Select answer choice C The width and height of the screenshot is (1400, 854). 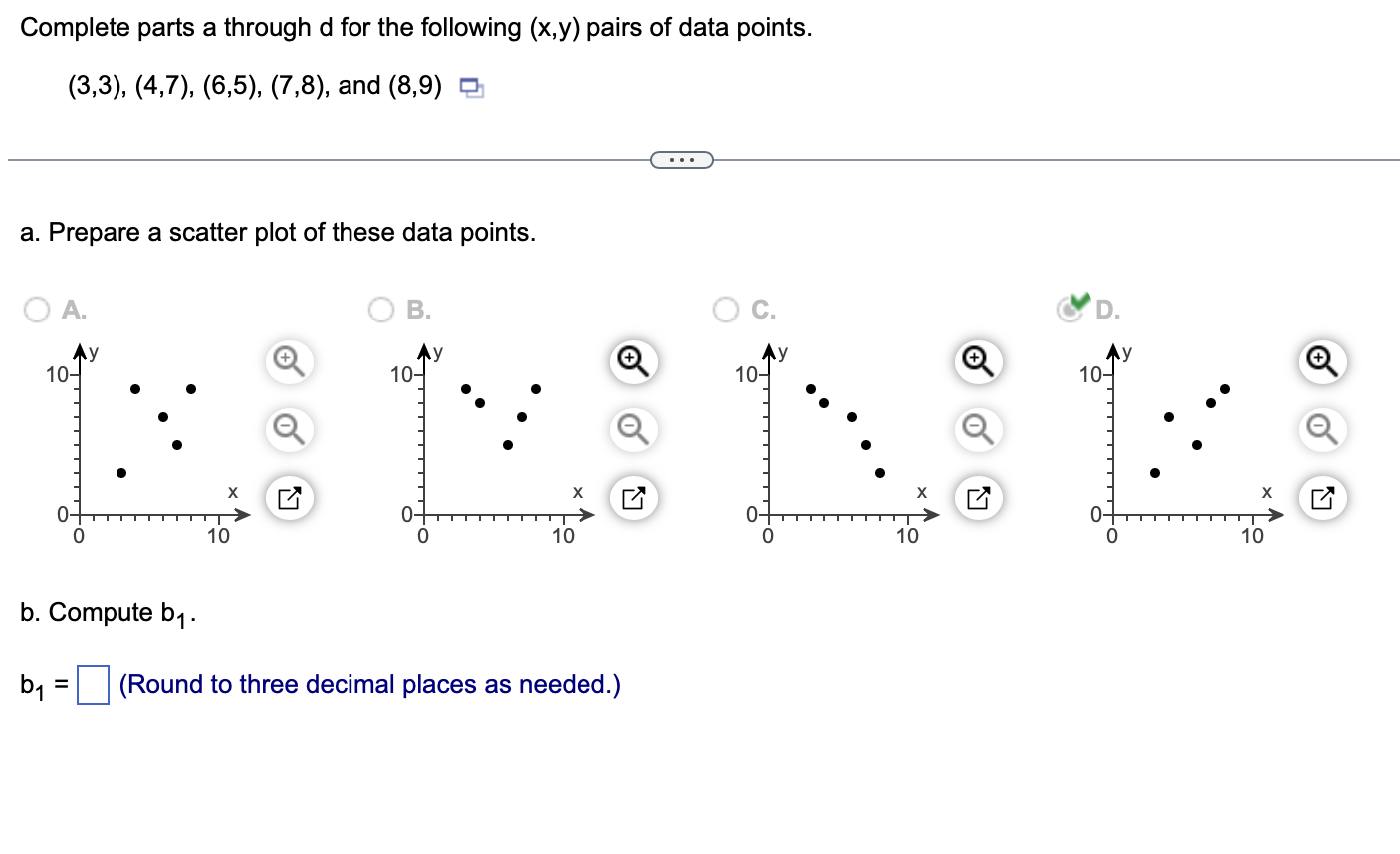tap(725, 310)
